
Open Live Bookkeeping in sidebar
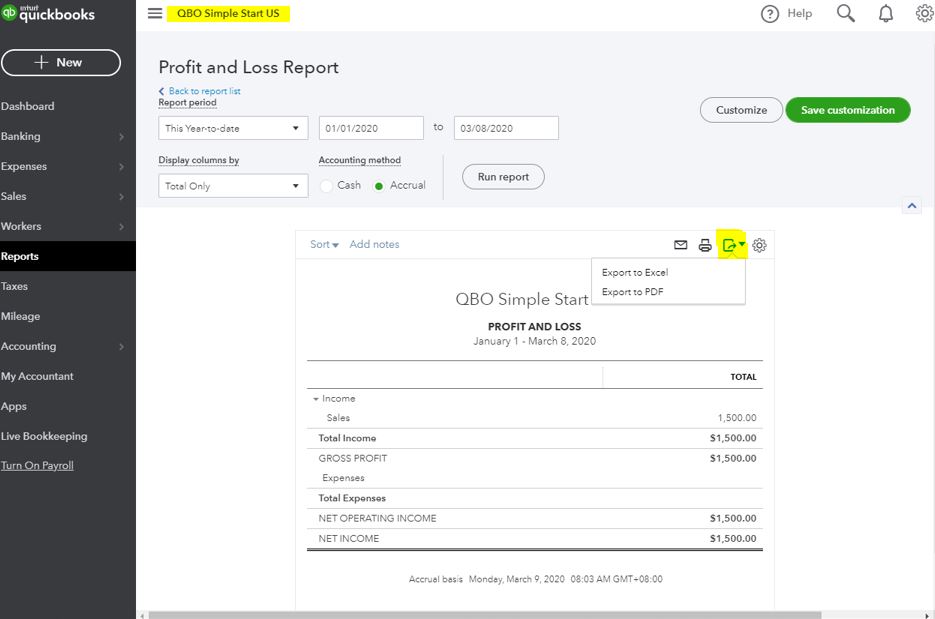[x=44, y=436]
